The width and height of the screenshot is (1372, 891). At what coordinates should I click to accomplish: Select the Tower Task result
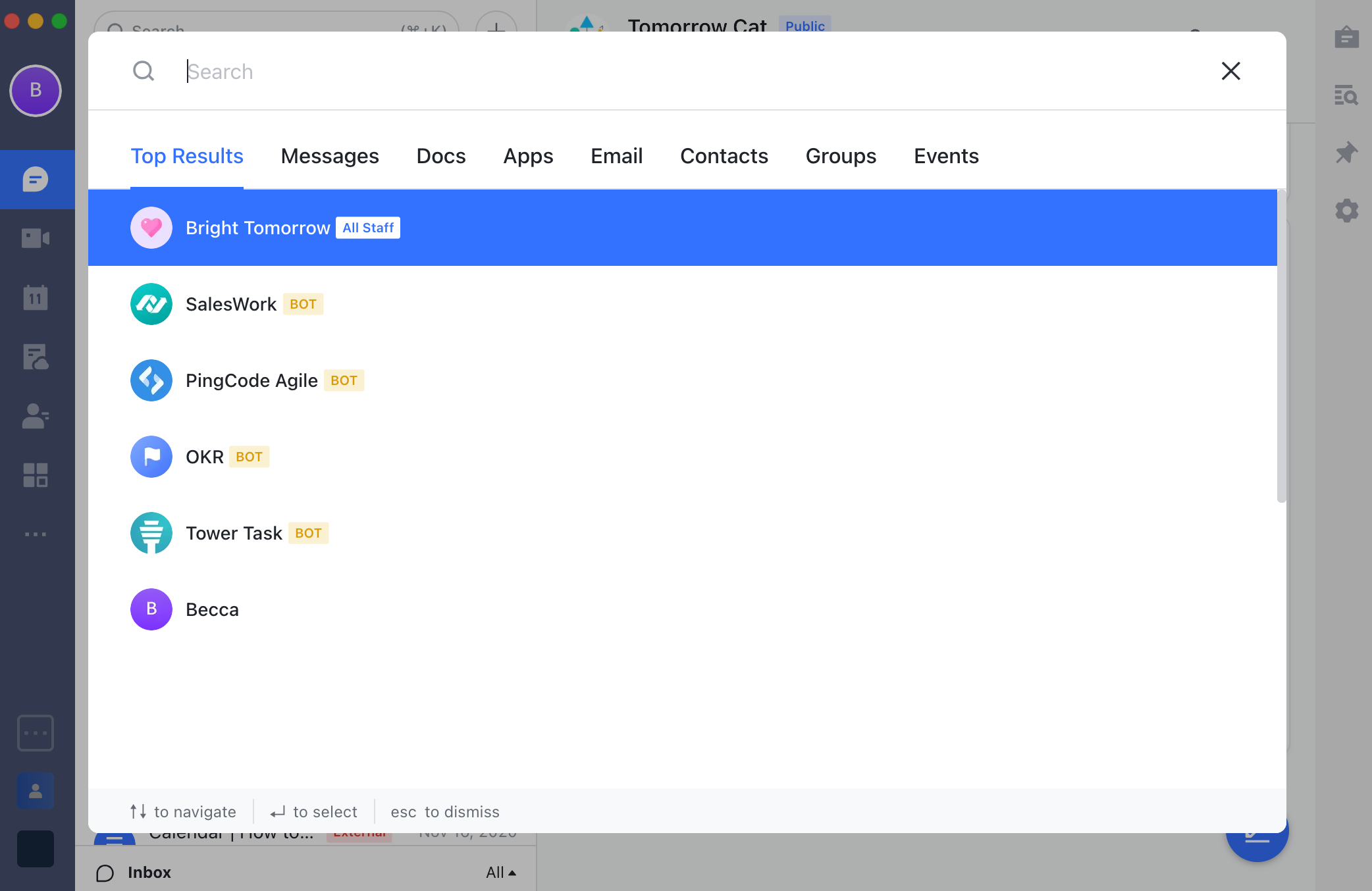coord(683,533)
